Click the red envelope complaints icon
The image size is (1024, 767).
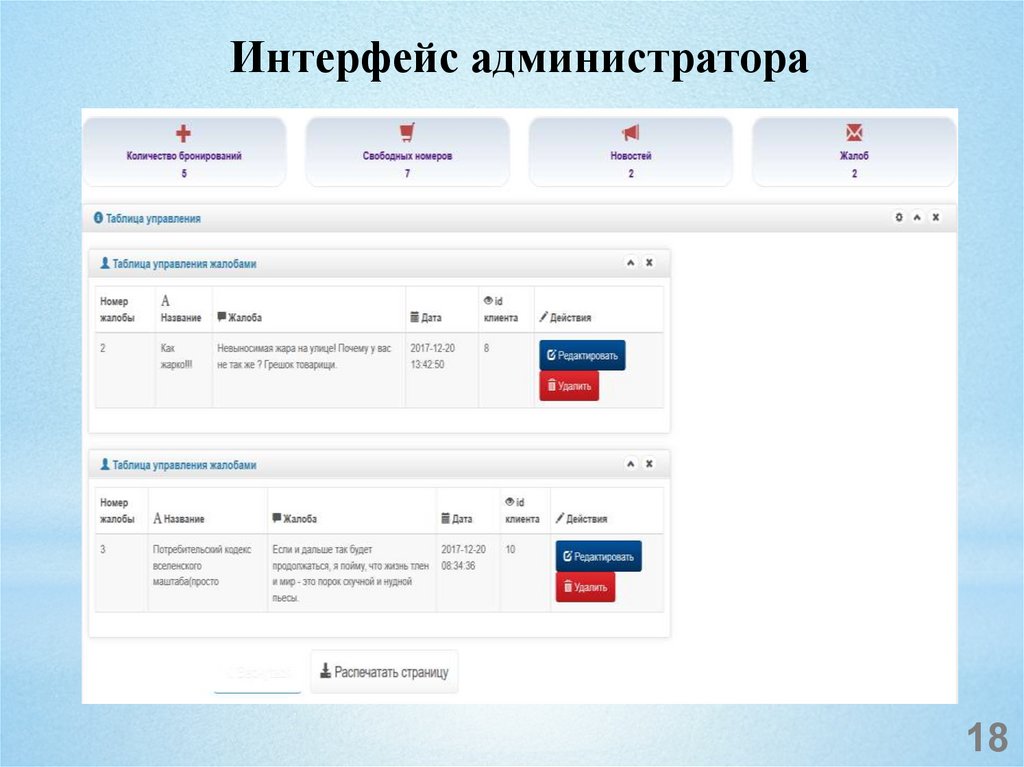click(854, 133)
